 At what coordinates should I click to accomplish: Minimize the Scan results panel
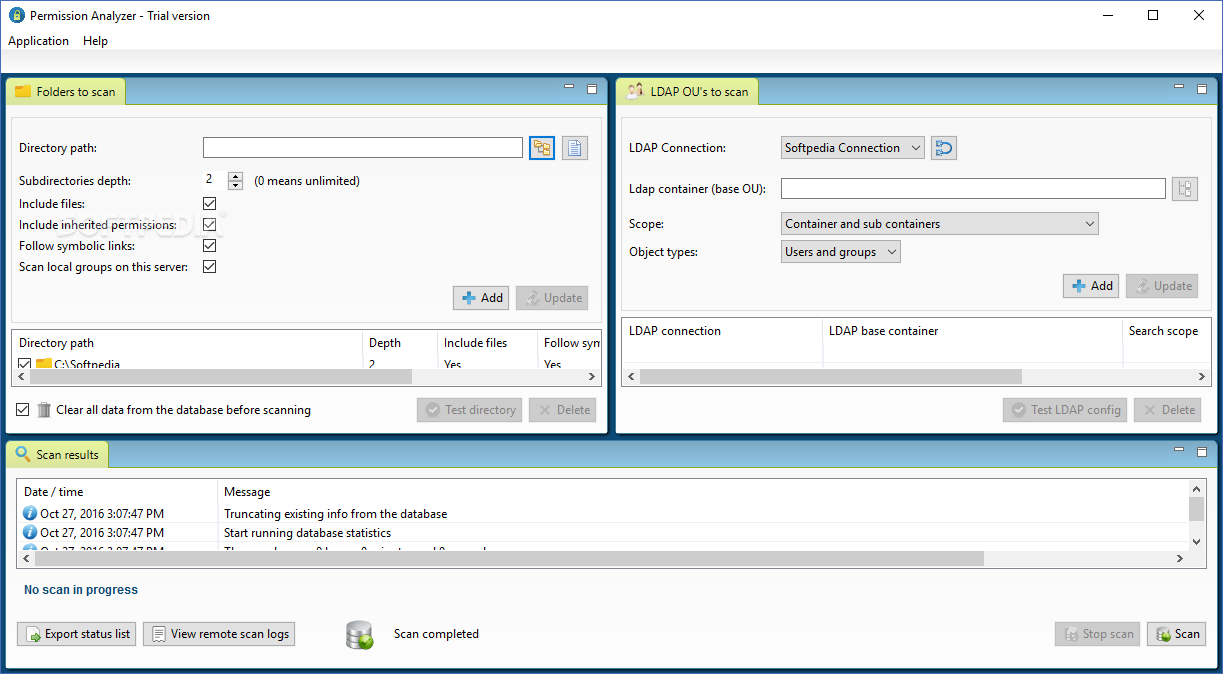pos(1177,452)
